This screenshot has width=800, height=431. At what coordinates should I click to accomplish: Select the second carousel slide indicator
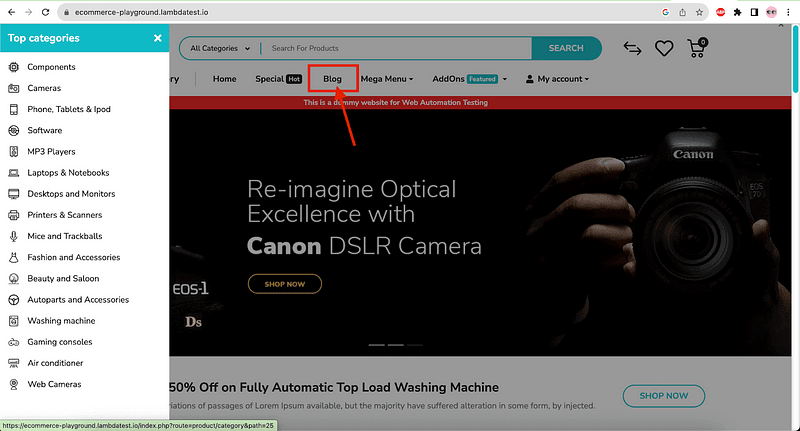pos(395,345)
